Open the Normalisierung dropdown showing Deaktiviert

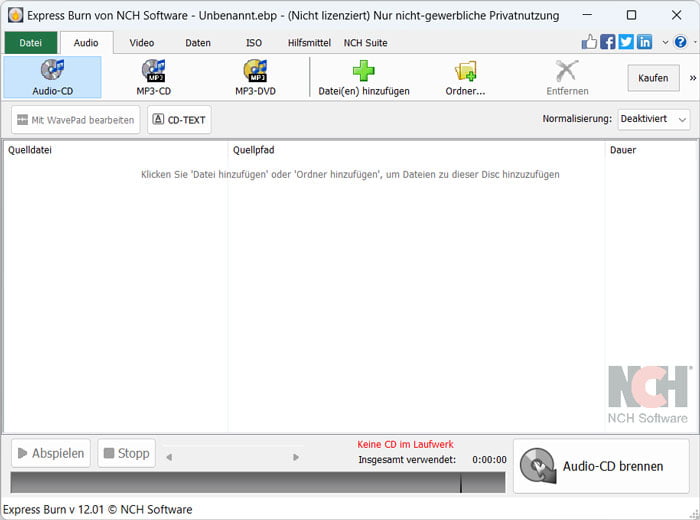(654, 119)
